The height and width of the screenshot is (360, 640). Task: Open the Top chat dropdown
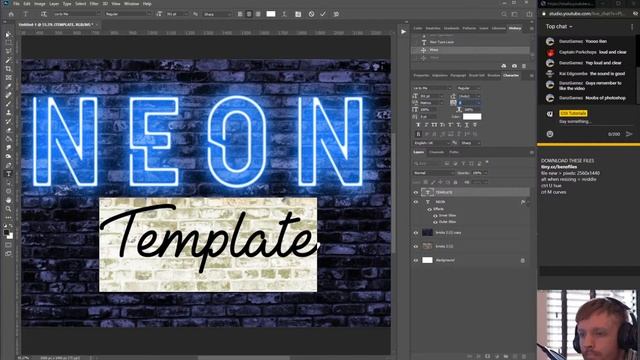click(559, 27)
